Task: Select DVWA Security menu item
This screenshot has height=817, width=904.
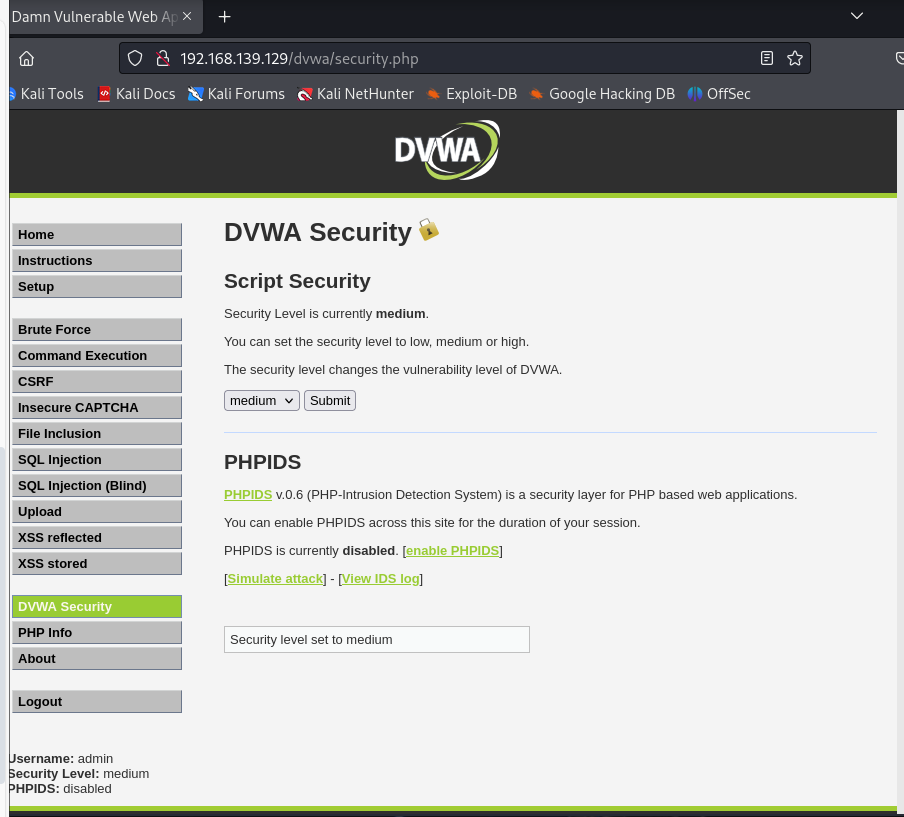Action: (x=97, y=607)
